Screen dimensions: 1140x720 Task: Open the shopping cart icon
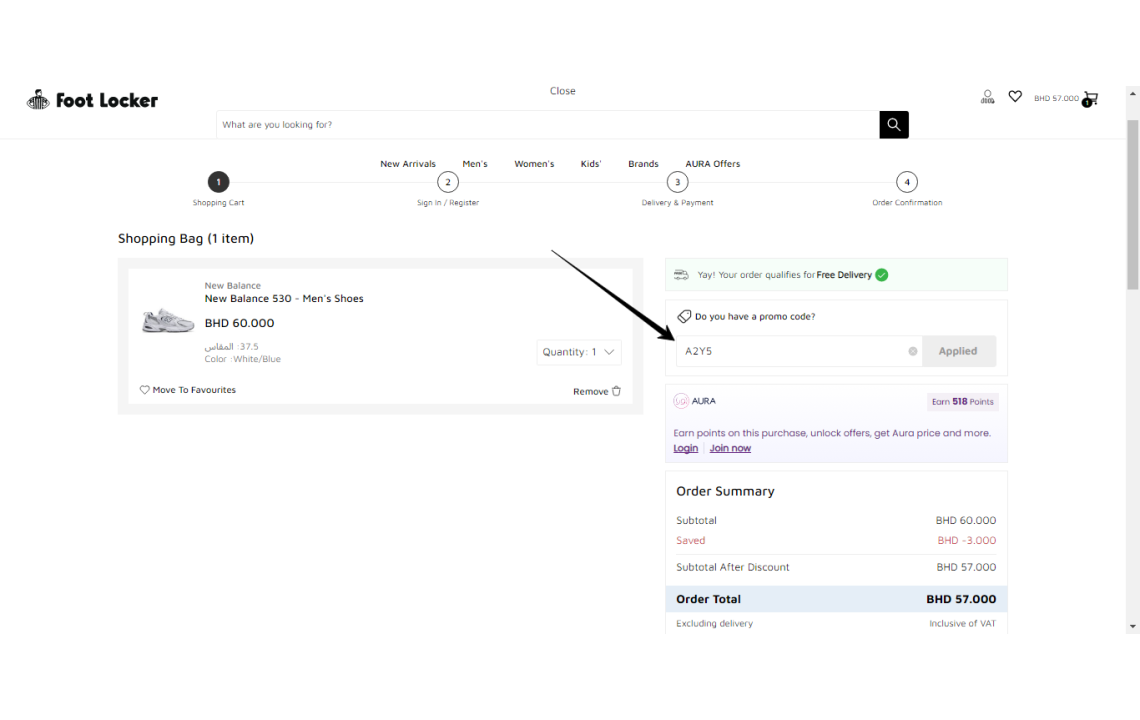click(1090, 99)
